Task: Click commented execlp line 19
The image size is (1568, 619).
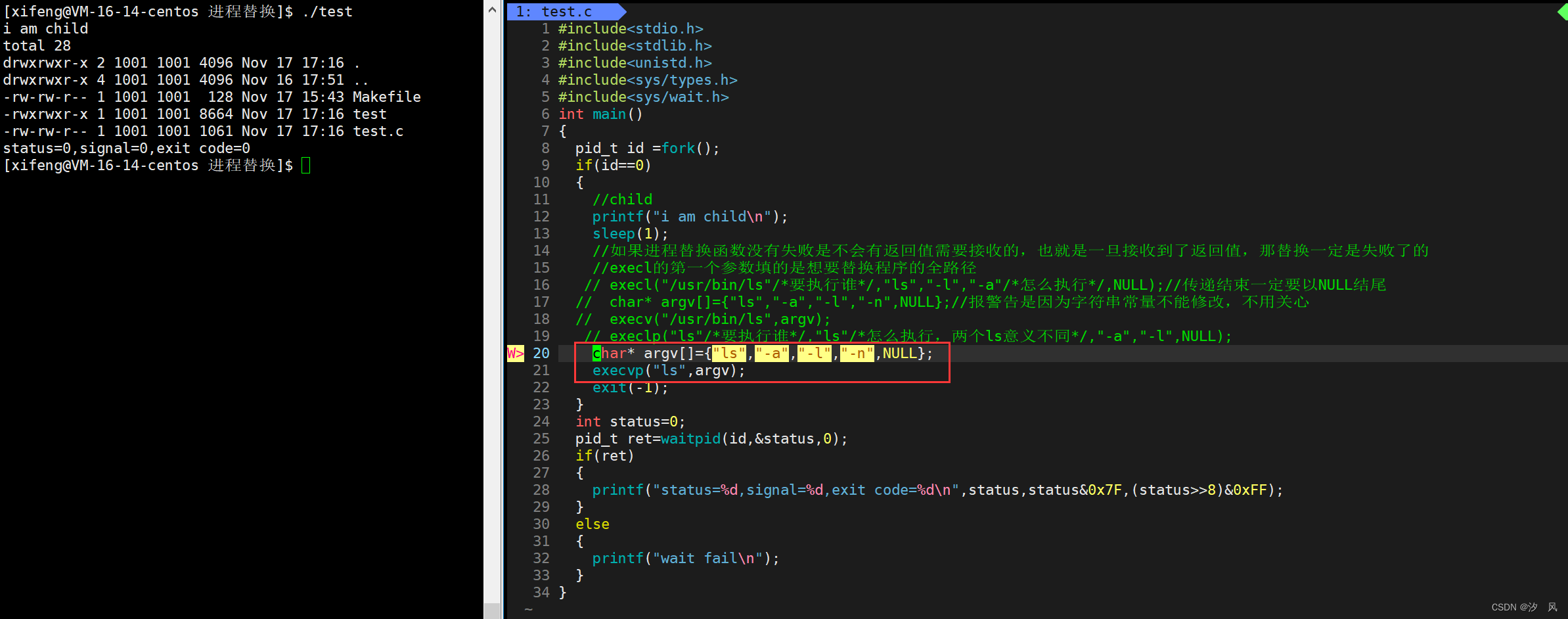Action: point(908,336)
